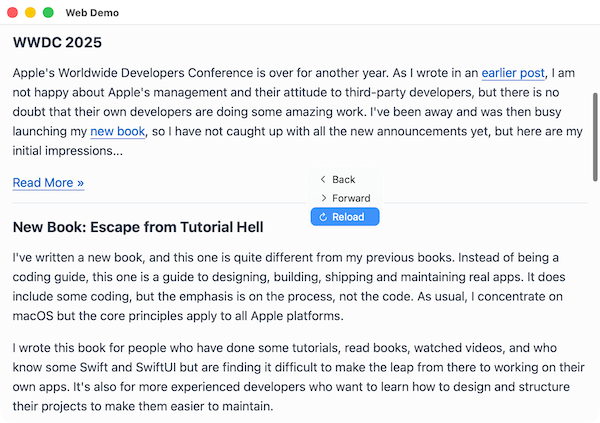
Task: Close the Web Demo window
Action: tap(13, 12)
